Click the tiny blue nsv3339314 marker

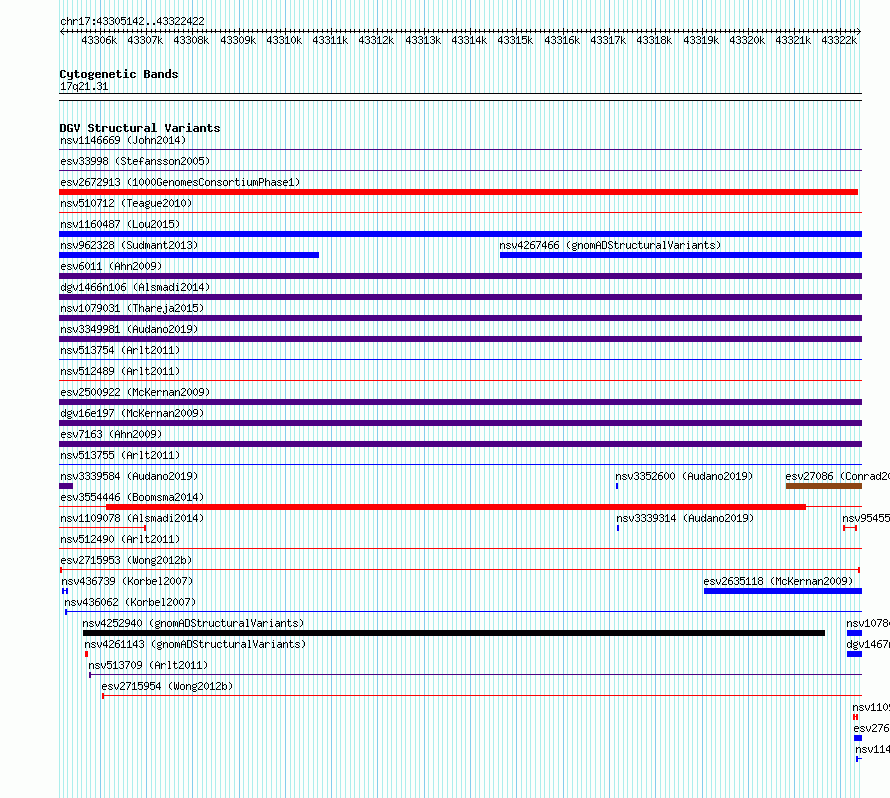[618, 528]
